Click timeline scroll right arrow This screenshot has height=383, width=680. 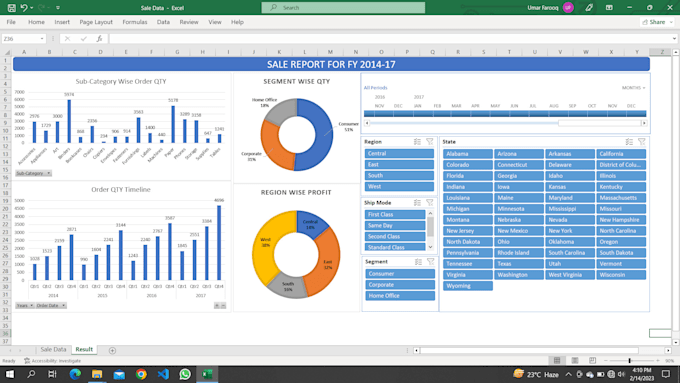pos(644,123)
